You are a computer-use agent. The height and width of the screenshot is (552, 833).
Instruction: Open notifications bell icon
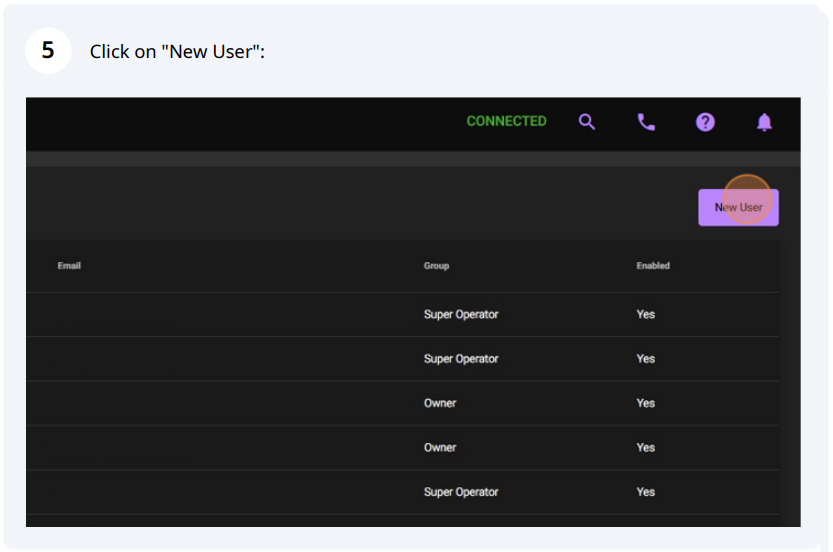[764, 122]
